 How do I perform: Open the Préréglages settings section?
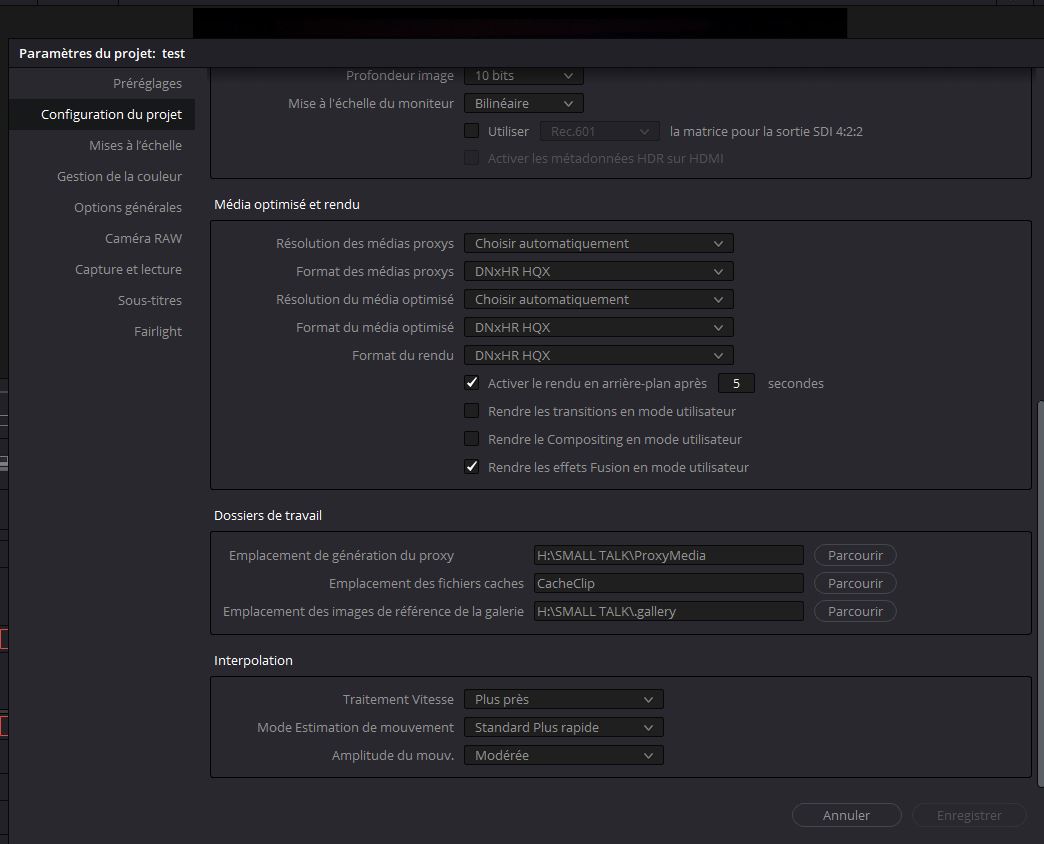click(x=147, y=83)
